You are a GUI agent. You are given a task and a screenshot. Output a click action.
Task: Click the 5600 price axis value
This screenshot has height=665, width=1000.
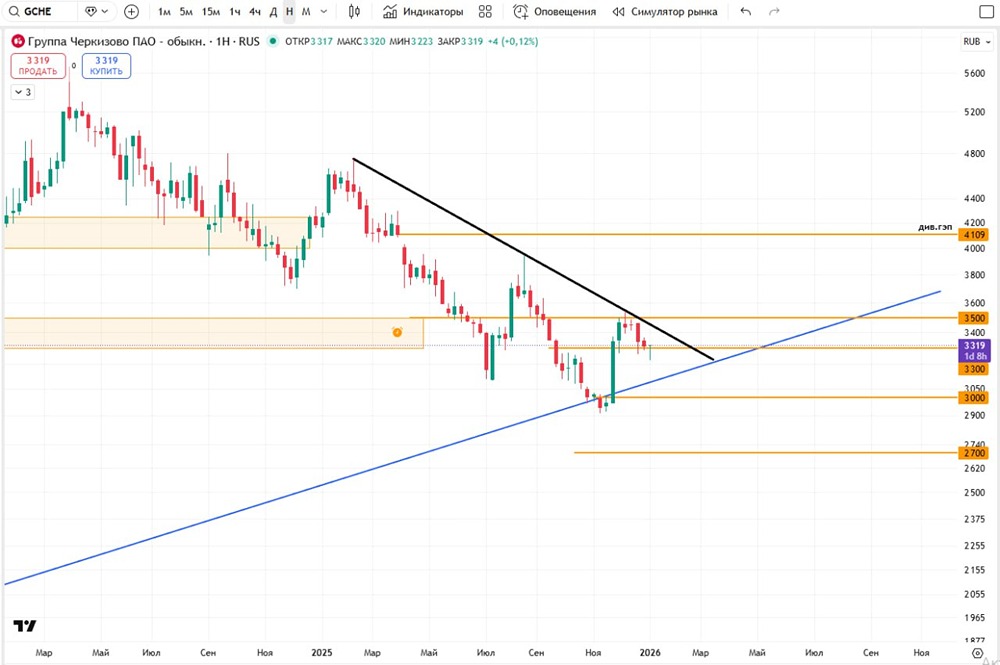coord(974,73)
